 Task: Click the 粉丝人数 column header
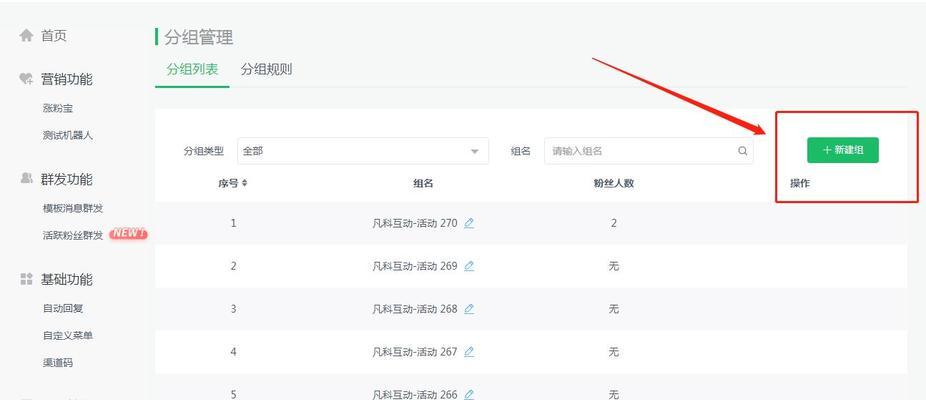tap(614, 183)
